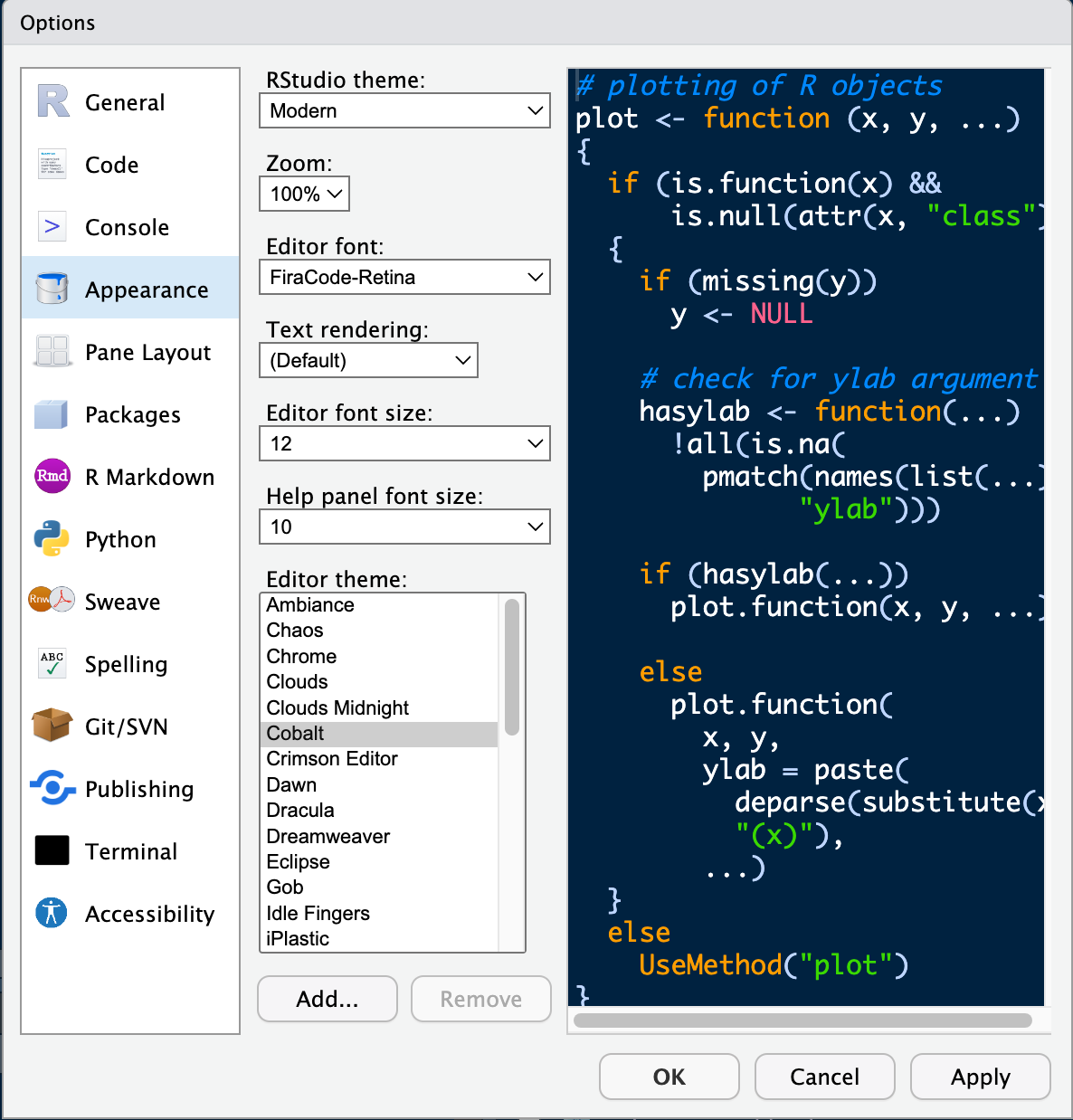Click the R Markdown Rmd icon
The width and height of the screenshot is (1073, 1120).
tap(52, 476)
